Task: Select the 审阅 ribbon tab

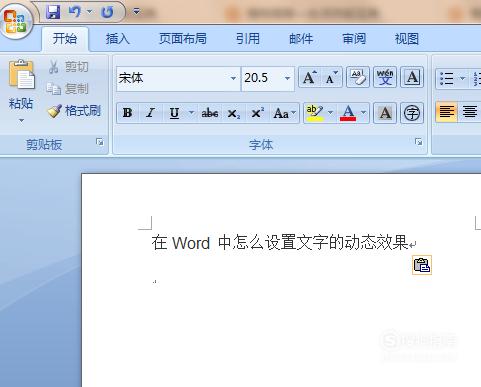Action: pos(354,39)
